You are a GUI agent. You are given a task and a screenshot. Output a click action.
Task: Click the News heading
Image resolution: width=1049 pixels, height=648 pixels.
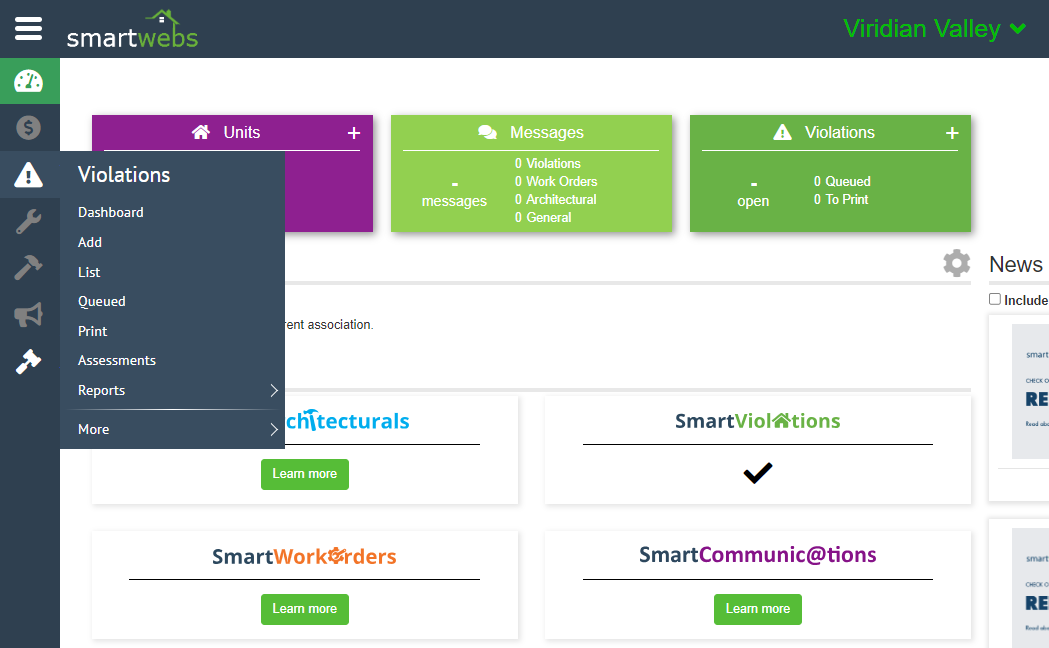click(x=1016, y=264)
